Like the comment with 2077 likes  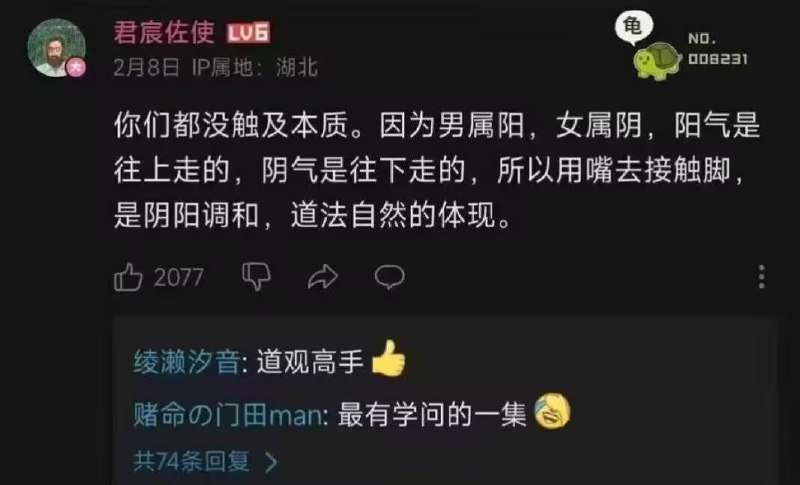(x=128, y=277)
